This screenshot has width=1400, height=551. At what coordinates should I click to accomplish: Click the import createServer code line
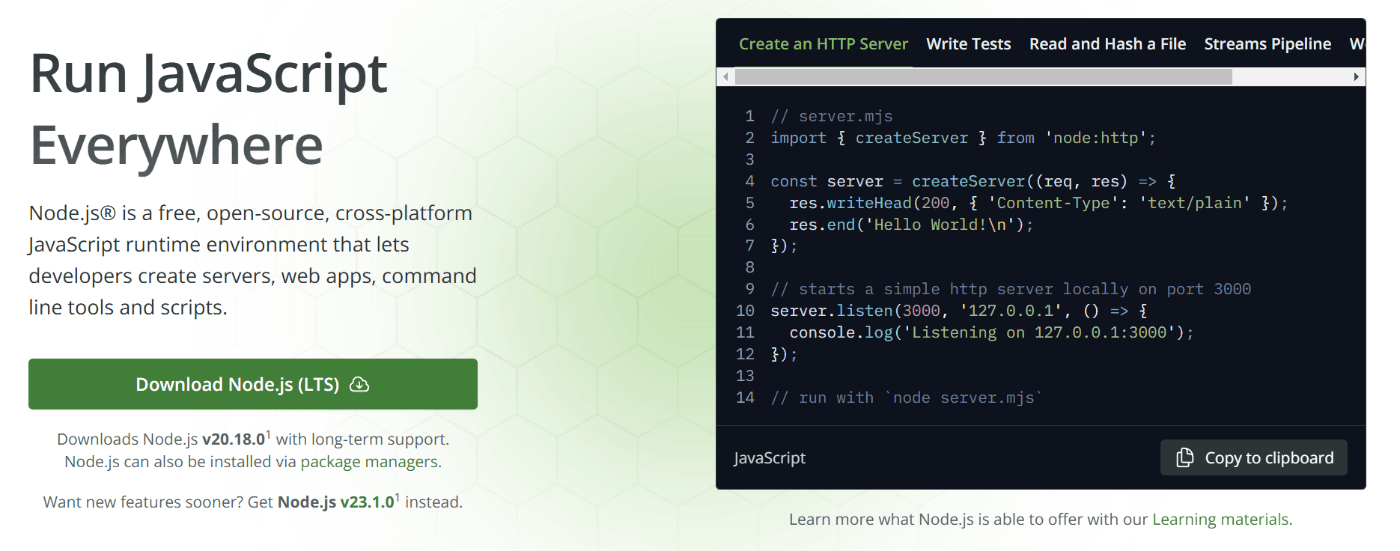[963, 137]
